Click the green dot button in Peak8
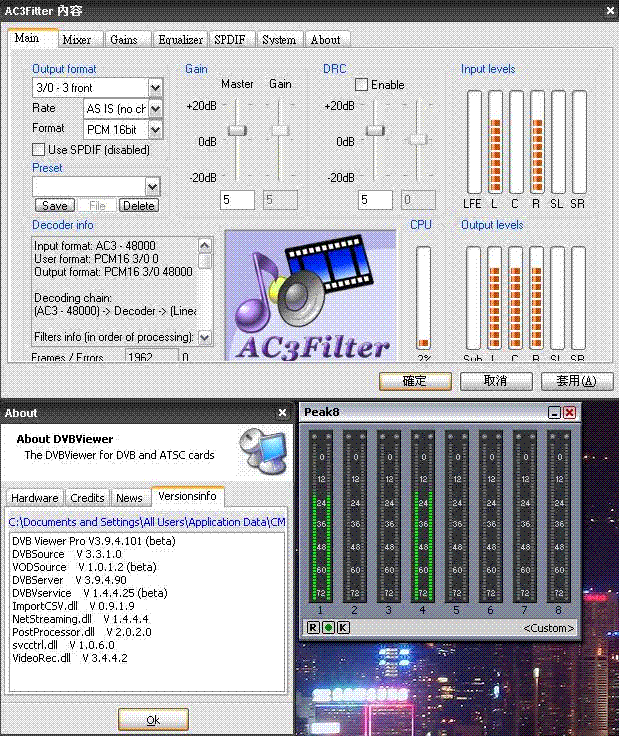Screen dimensions: 619x736 [x=328, y=627]
